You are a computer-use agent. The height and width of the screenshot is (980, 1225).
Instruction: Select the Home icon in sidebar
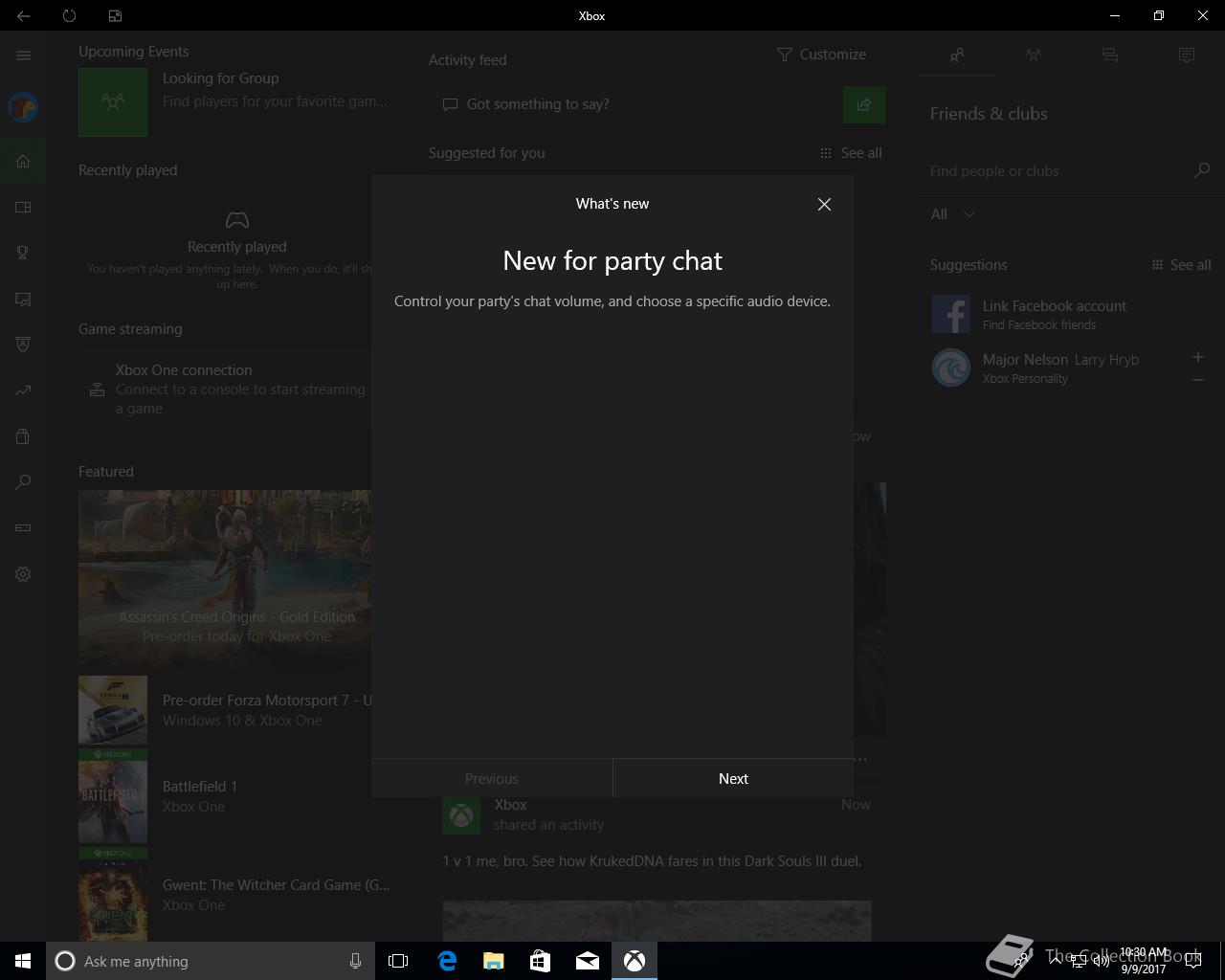pyautogui.click(x=23, y=161)
